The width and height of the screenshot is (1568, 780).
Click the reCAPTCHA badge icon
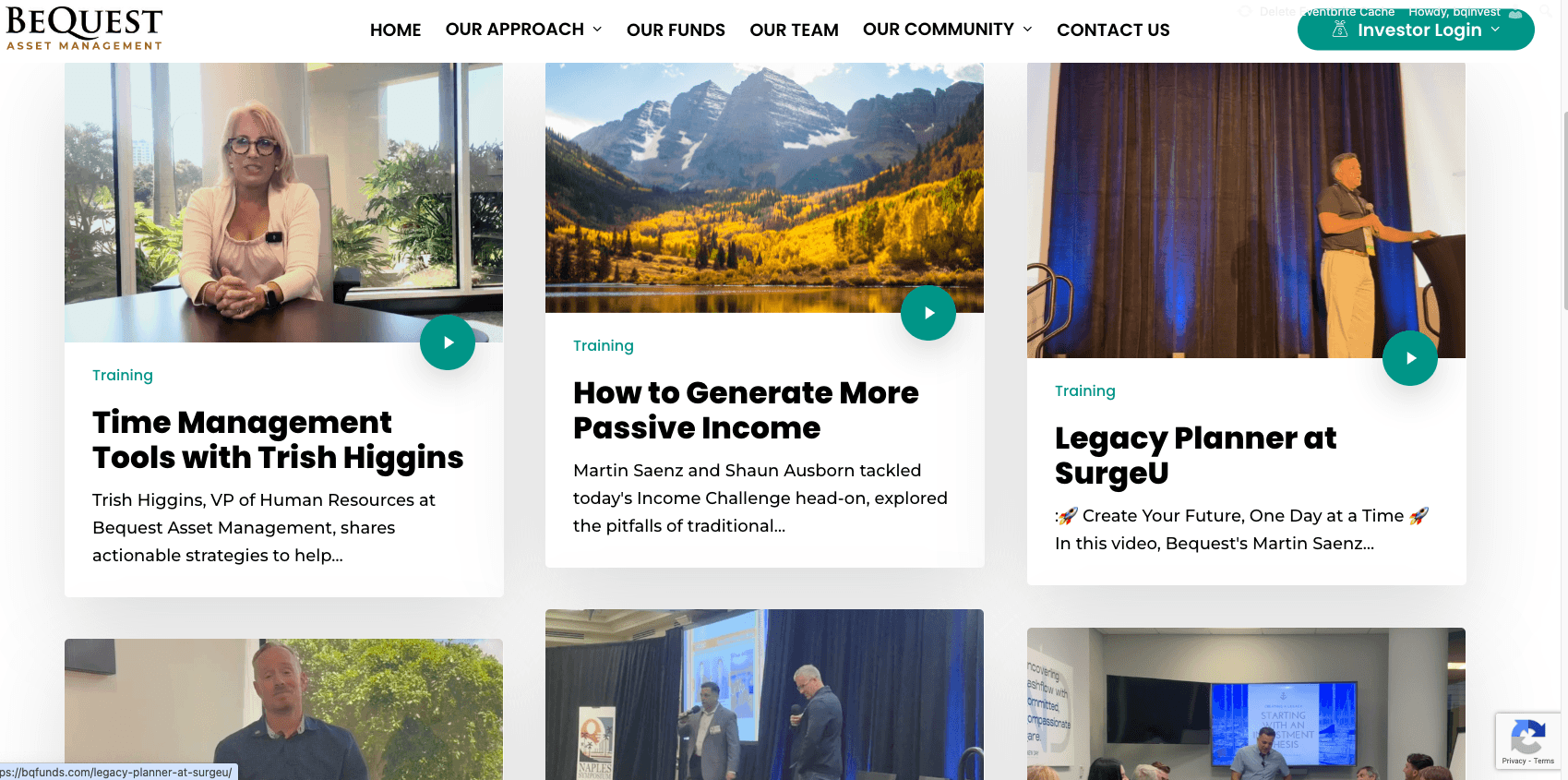(1527, 737)
